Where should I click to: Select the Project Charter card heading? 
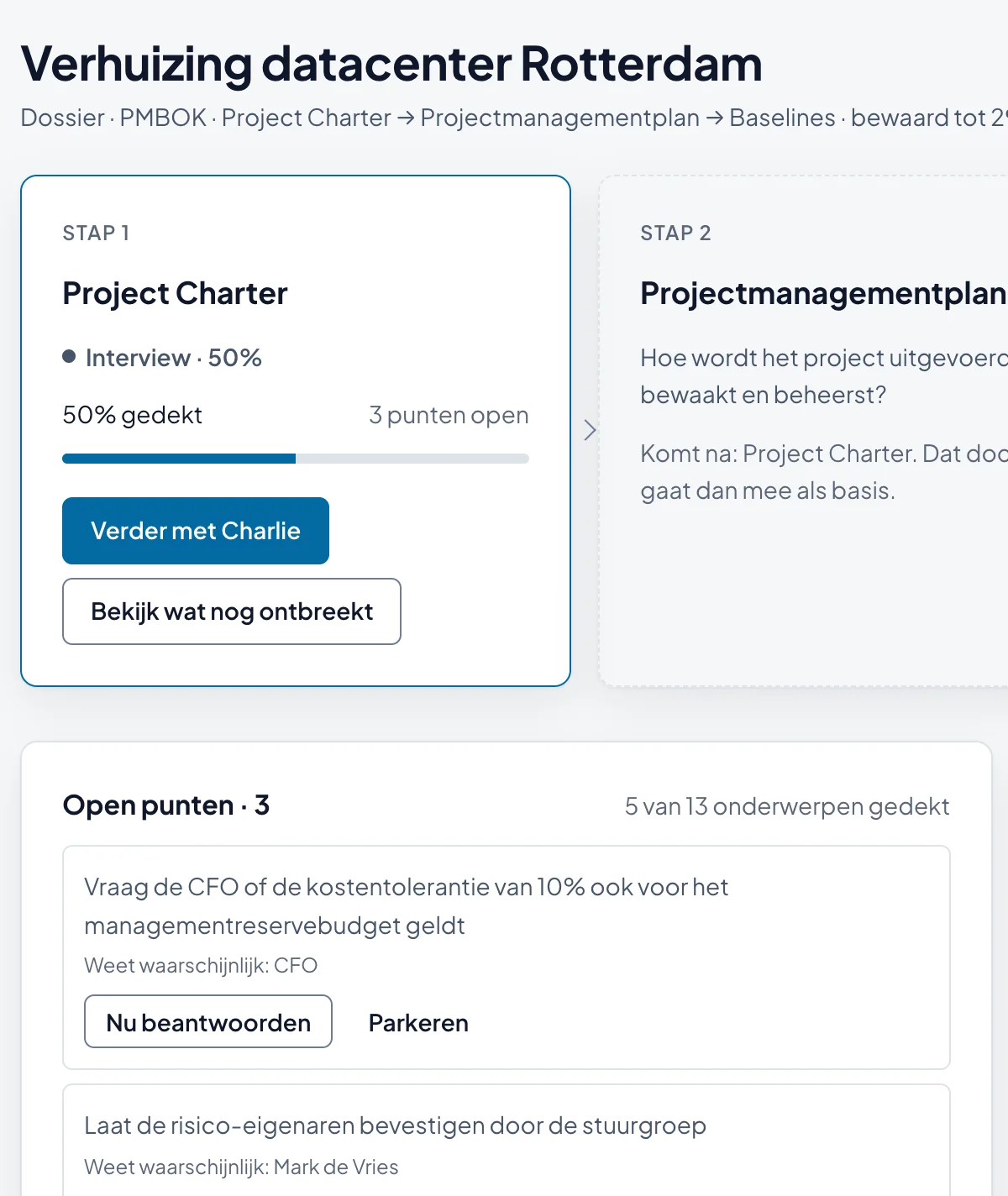[x=175, y=293]
